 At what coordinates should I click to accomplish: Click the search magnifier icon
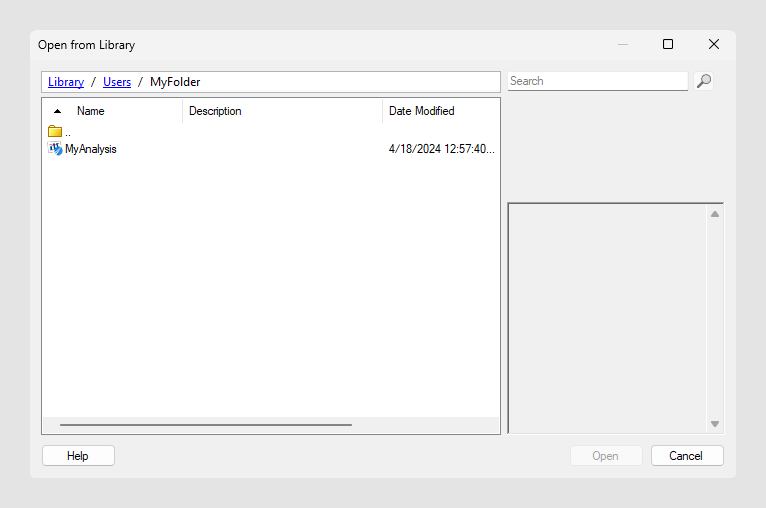[703, 81]
